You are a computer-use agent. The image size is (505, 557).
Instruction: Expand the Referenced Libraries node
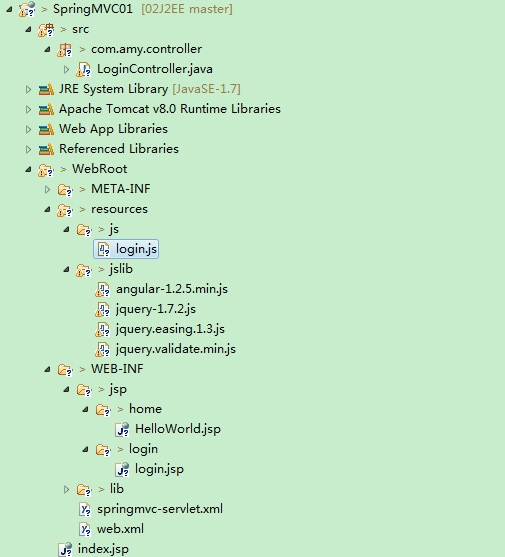[28, 150]
